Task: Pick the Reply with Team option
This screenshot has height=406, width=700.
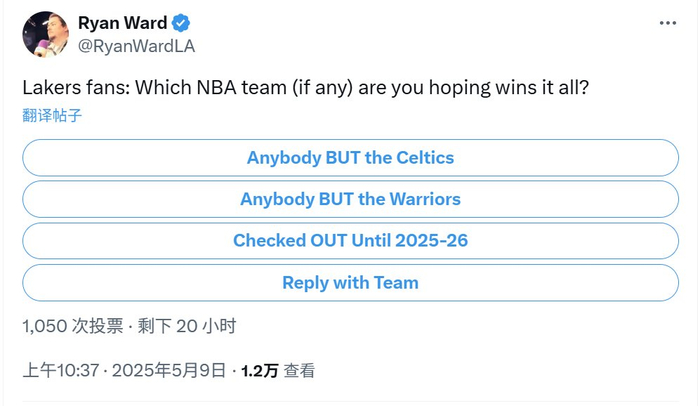Action: pyautogui.click(x=350, y=283)
